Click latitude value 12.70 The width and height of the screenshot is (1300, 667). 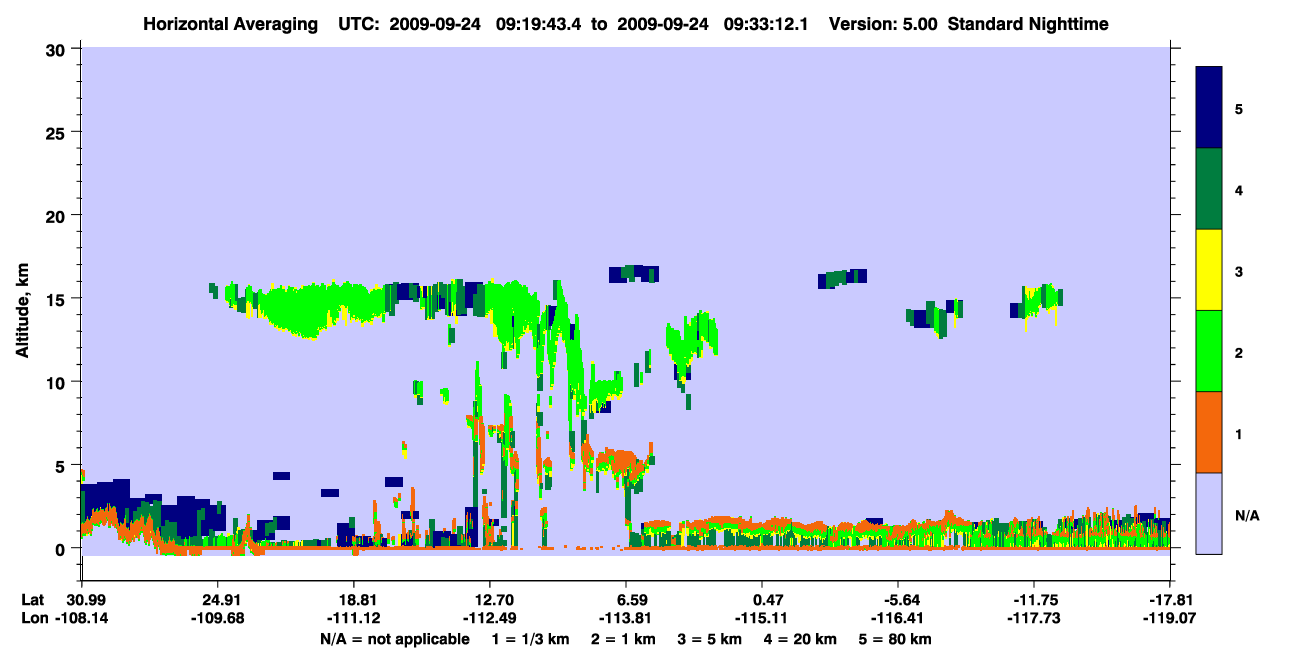(x=489, y=600)
